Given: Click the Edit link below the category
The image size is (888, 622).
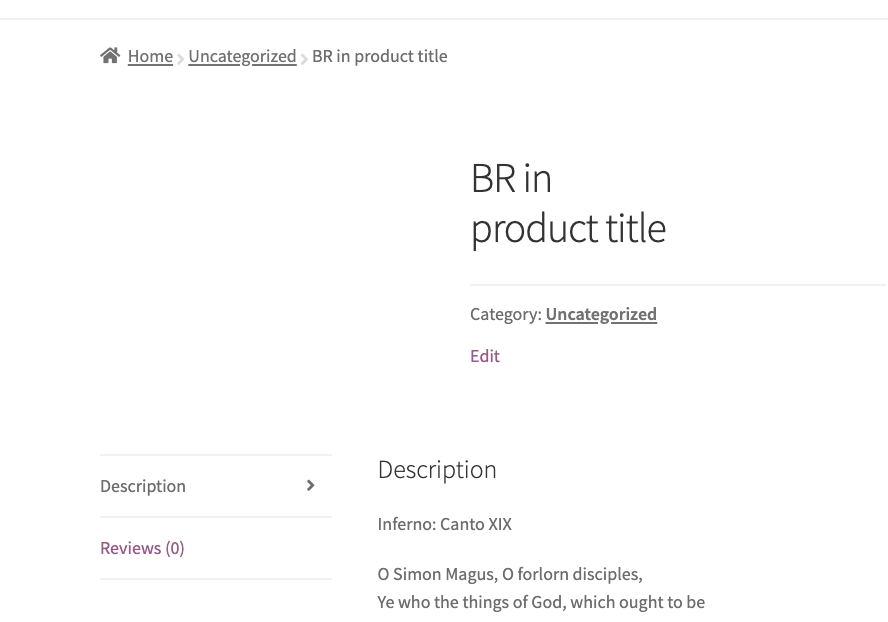Looking at the screenshot, I should click(x=484, y=355).
